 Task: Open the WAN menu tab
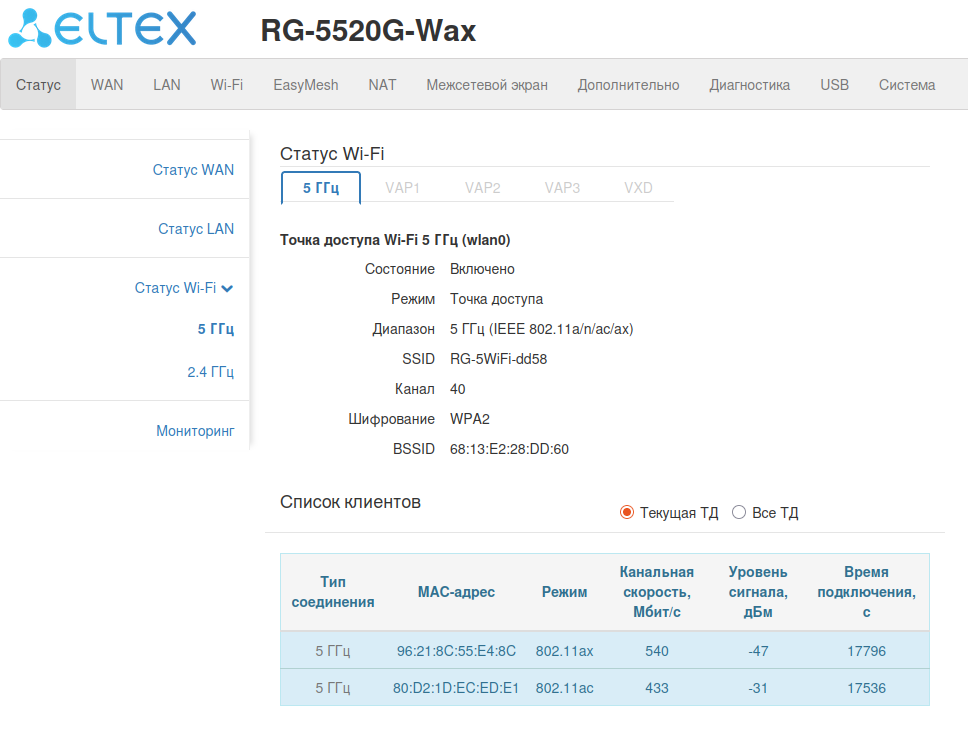[x=107, y=85]
